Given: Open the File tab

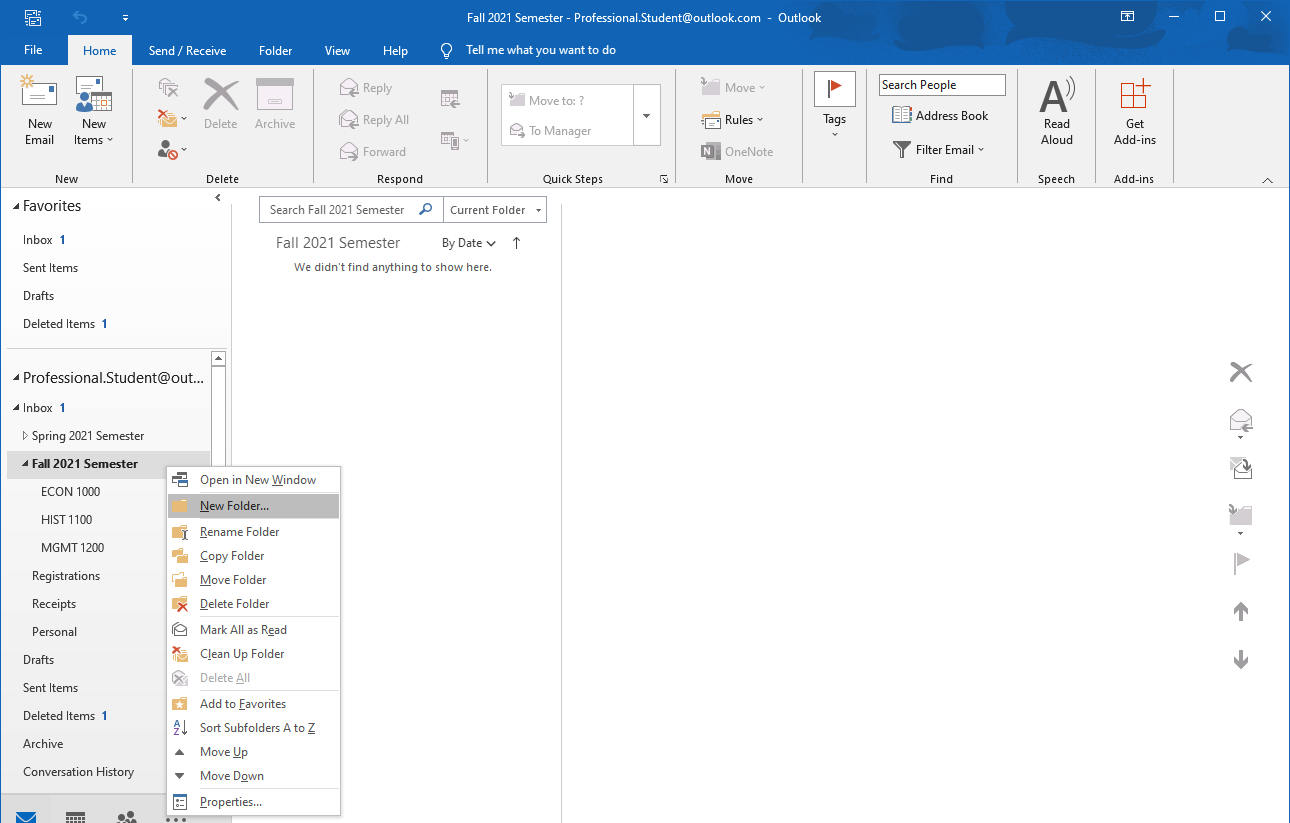Looking at the screenshot, I should tap(33, 51).
